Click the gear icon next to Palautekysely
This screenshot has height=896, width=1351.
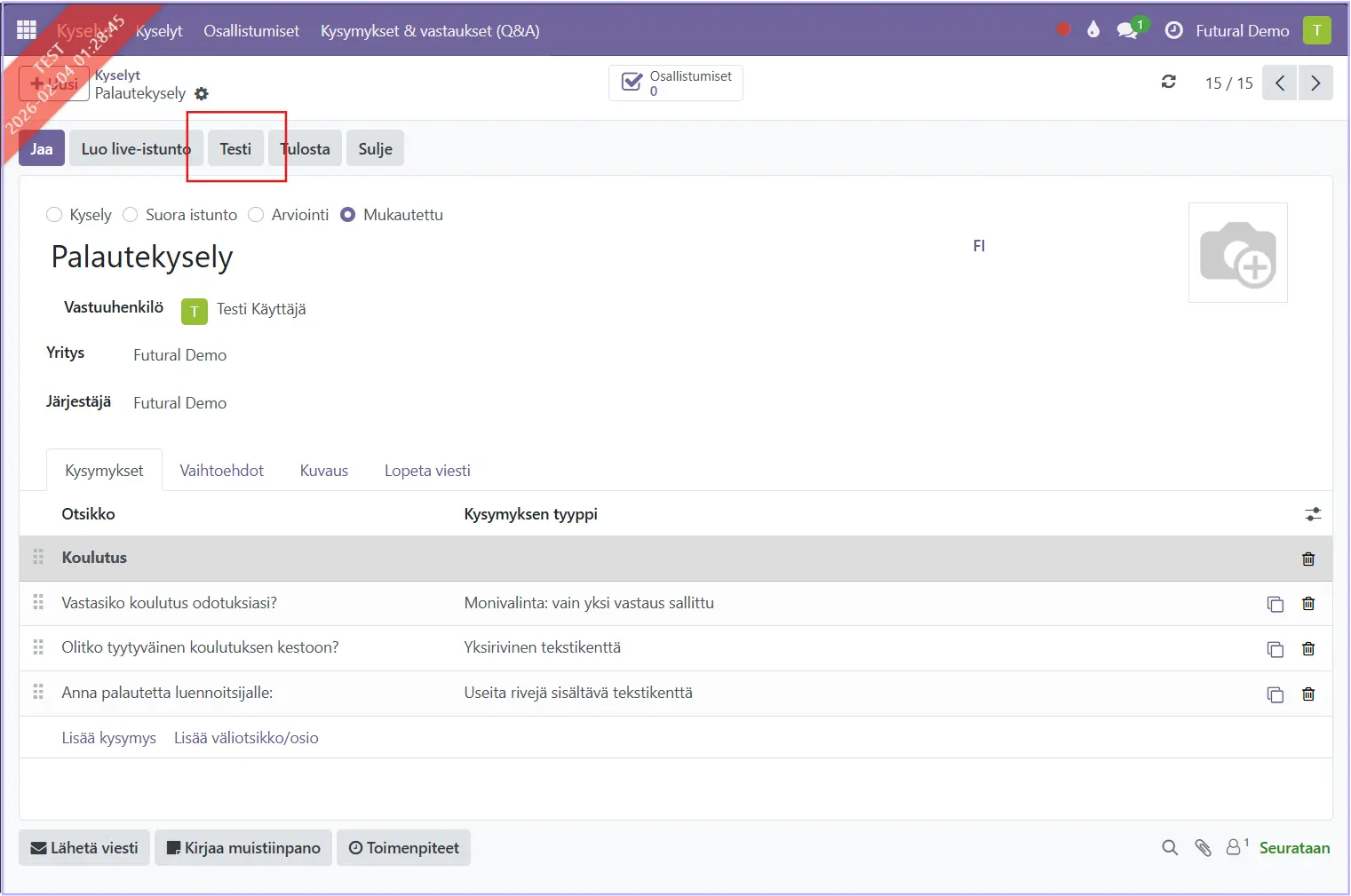202,94
